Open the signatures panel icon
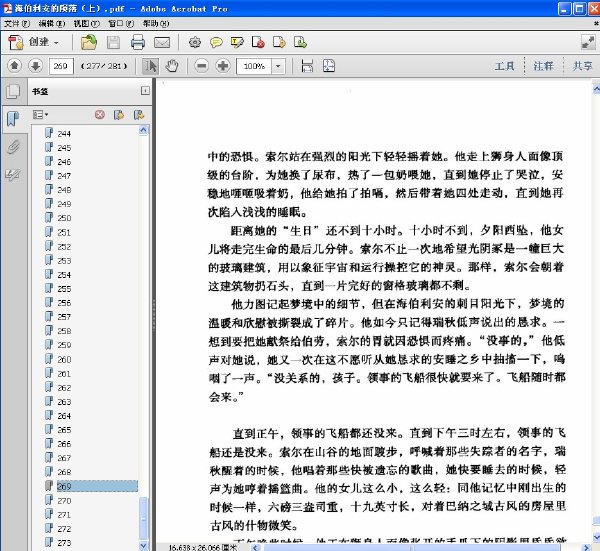The height and width of the screenshot is (551, 600). [13, 175]
